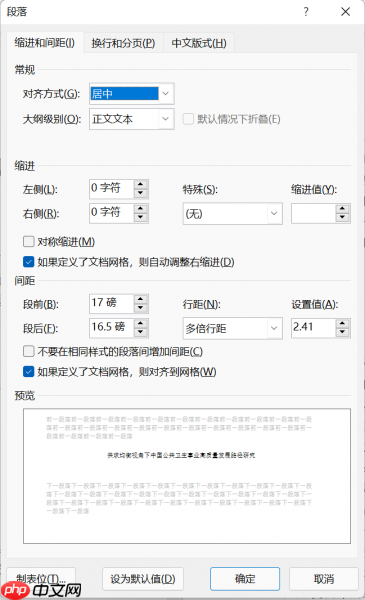Open the 换行和分页 tab
Image resolution: width=365 pixels, height=600 pixels.
123,43
